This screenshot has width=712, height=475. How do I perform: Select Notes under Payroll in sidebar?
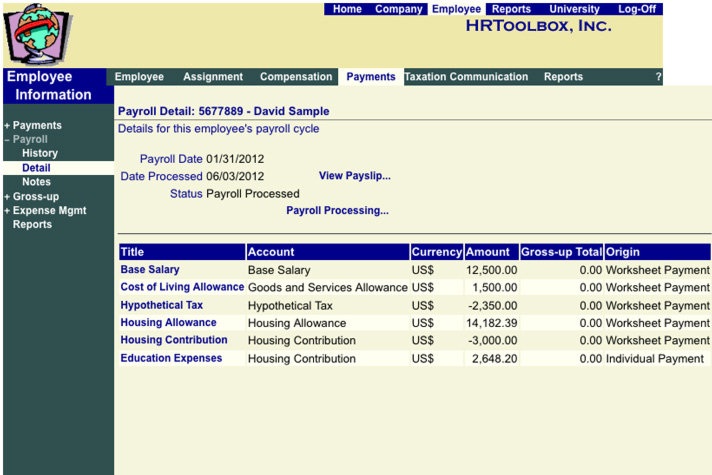[36, 182]
